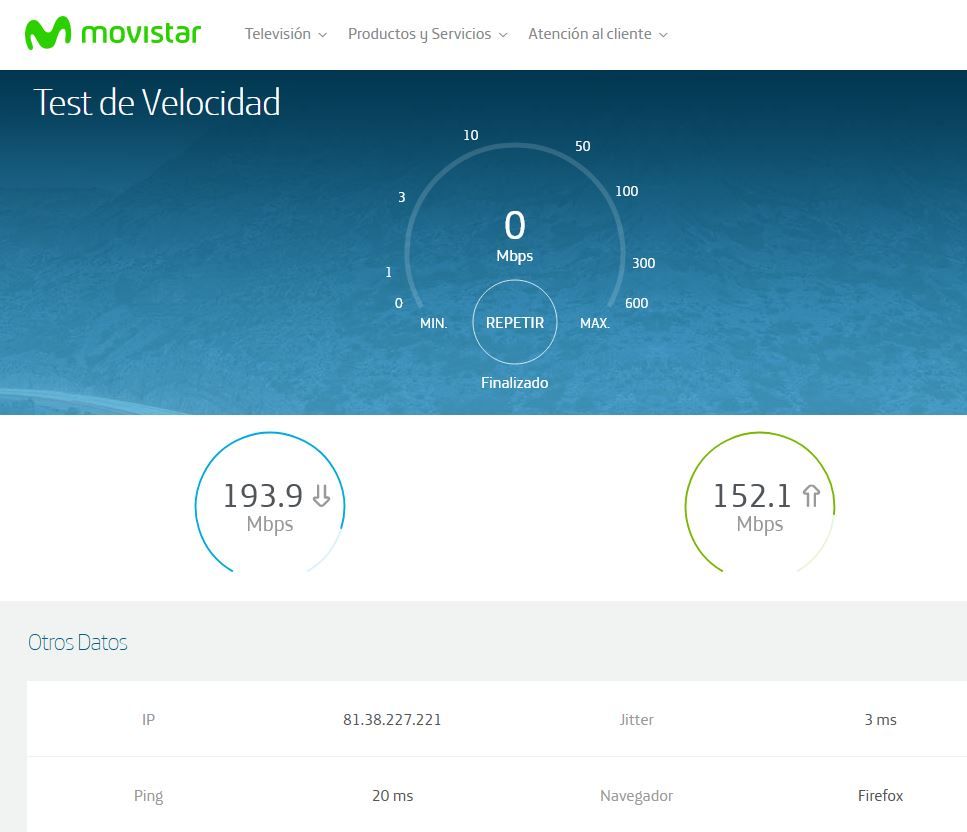Click the 193.9 Mbps download gauge
This screenshot has width=967, height=832.
270,507
